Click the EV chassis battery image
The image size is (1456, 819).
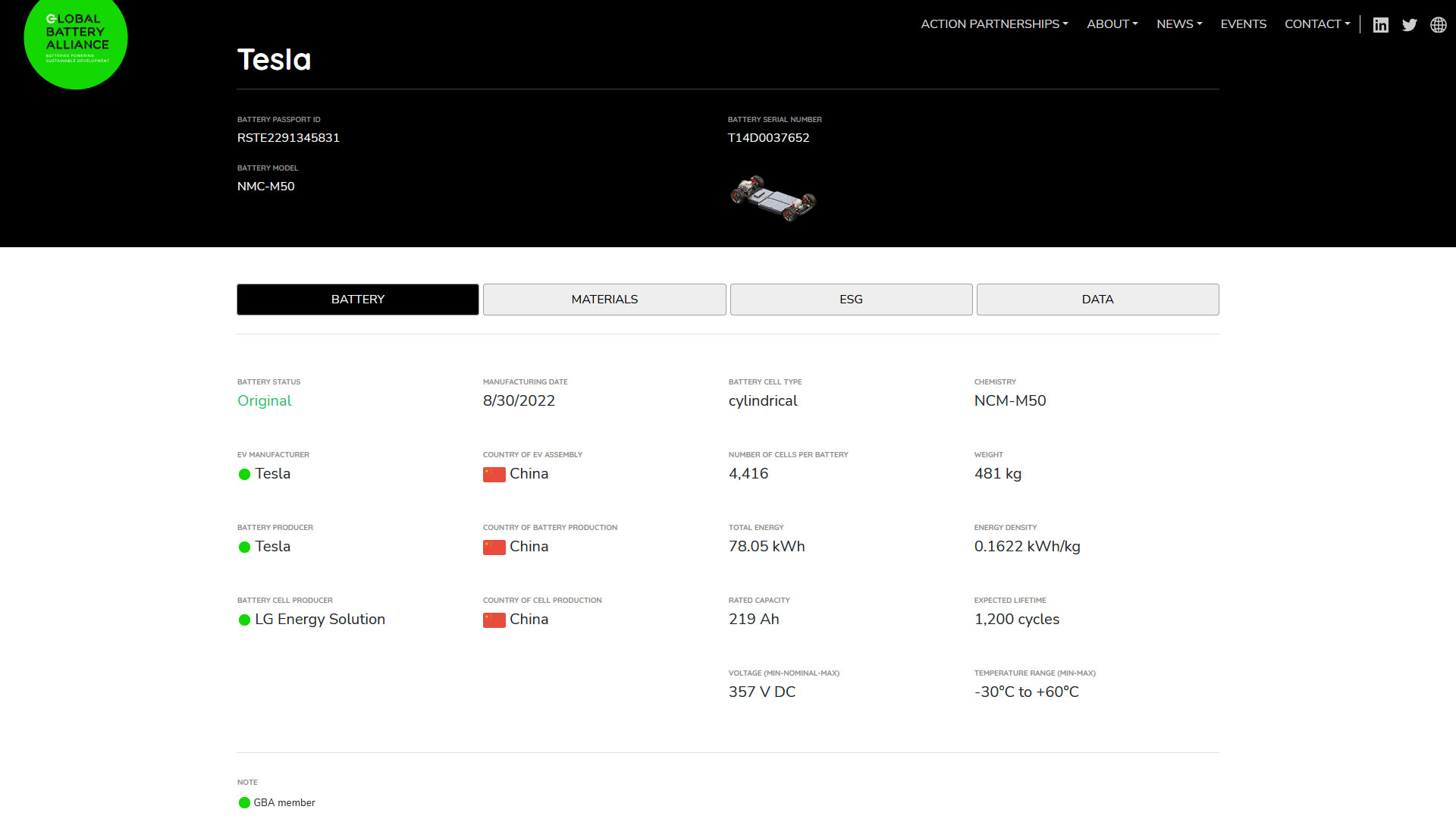point(773,199)
